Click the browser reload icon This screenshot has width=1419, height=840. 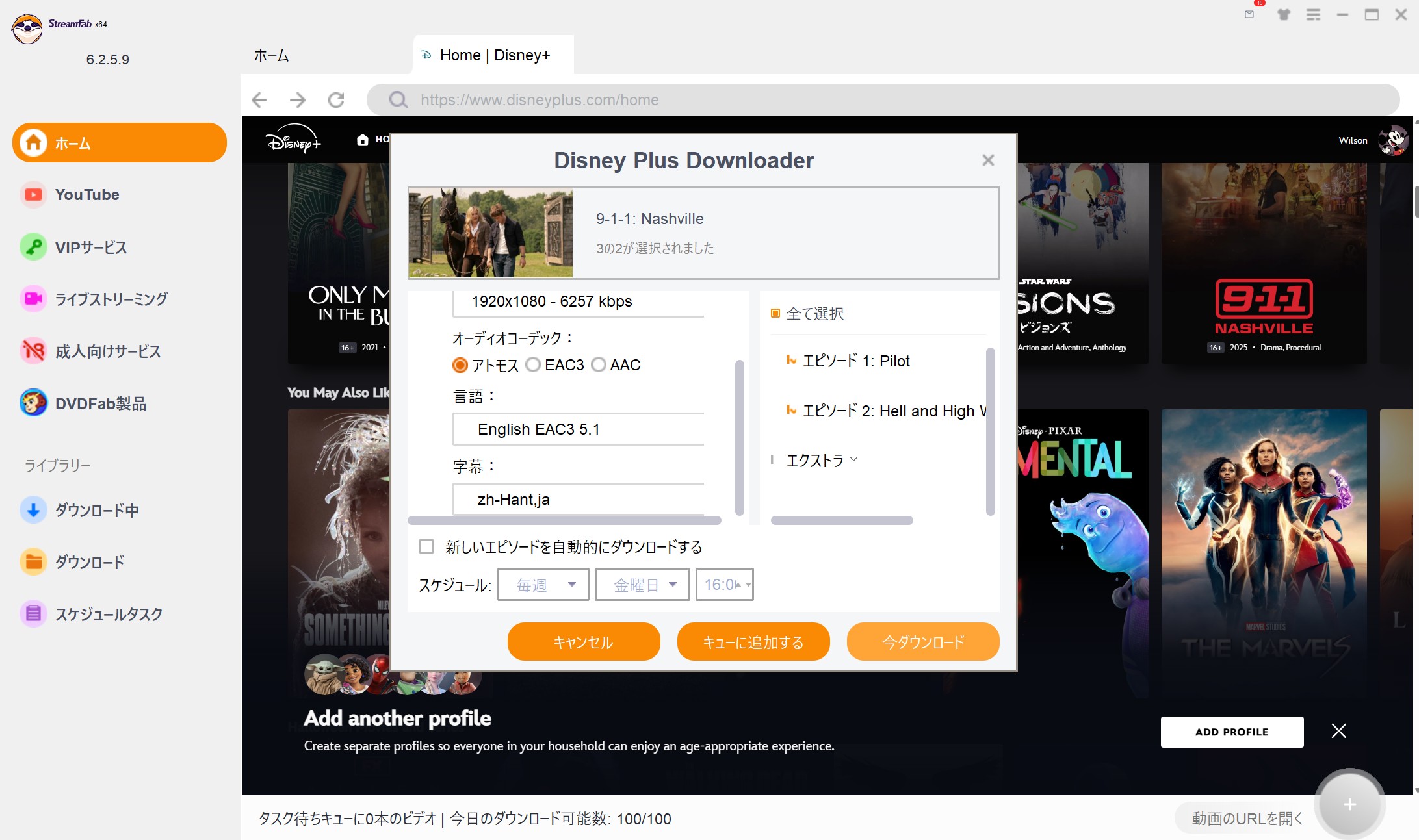tap(336, 100)
